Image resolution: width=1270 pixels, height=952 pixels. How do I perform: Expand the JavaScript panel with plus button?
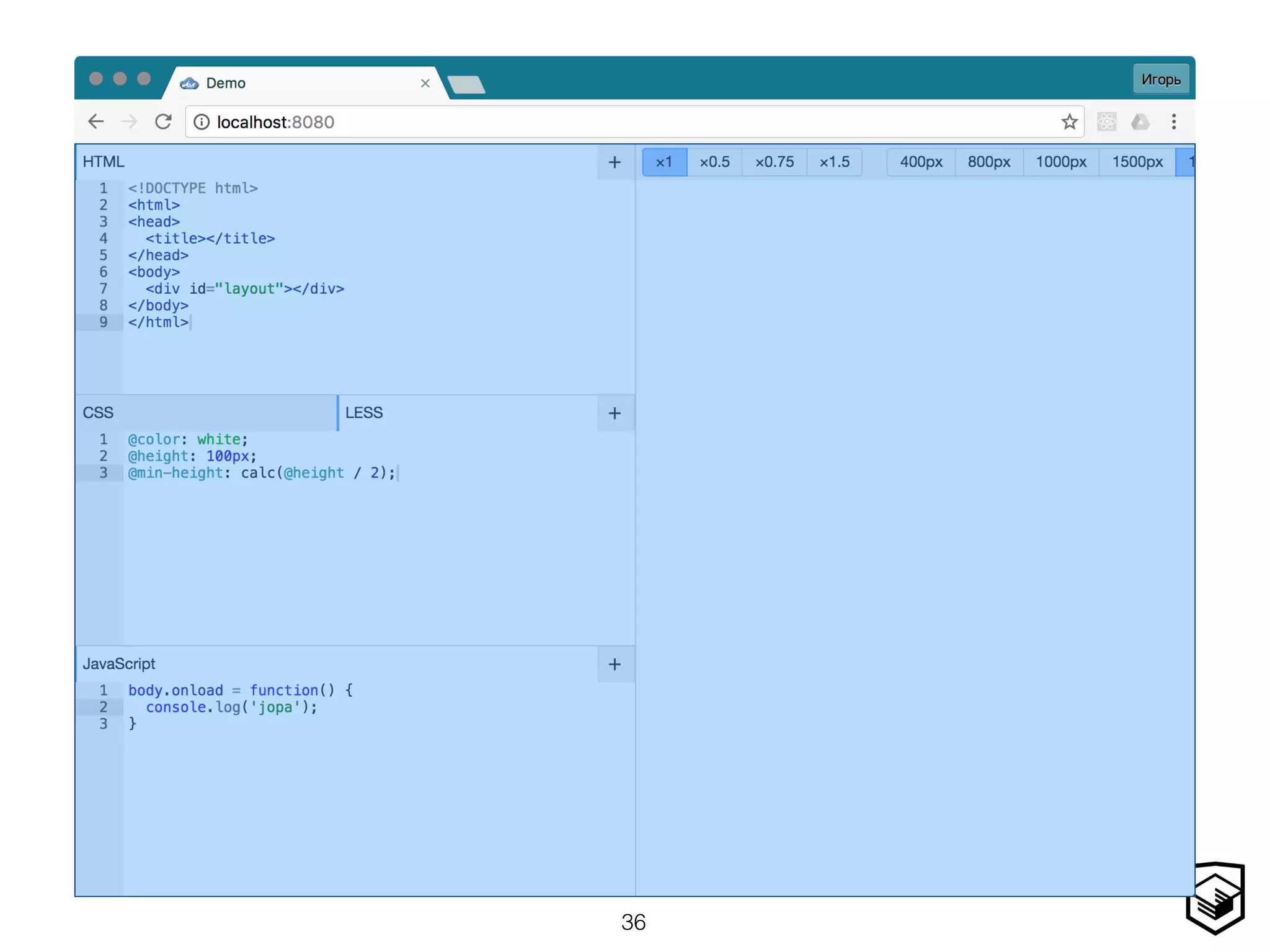coord(615,664)
